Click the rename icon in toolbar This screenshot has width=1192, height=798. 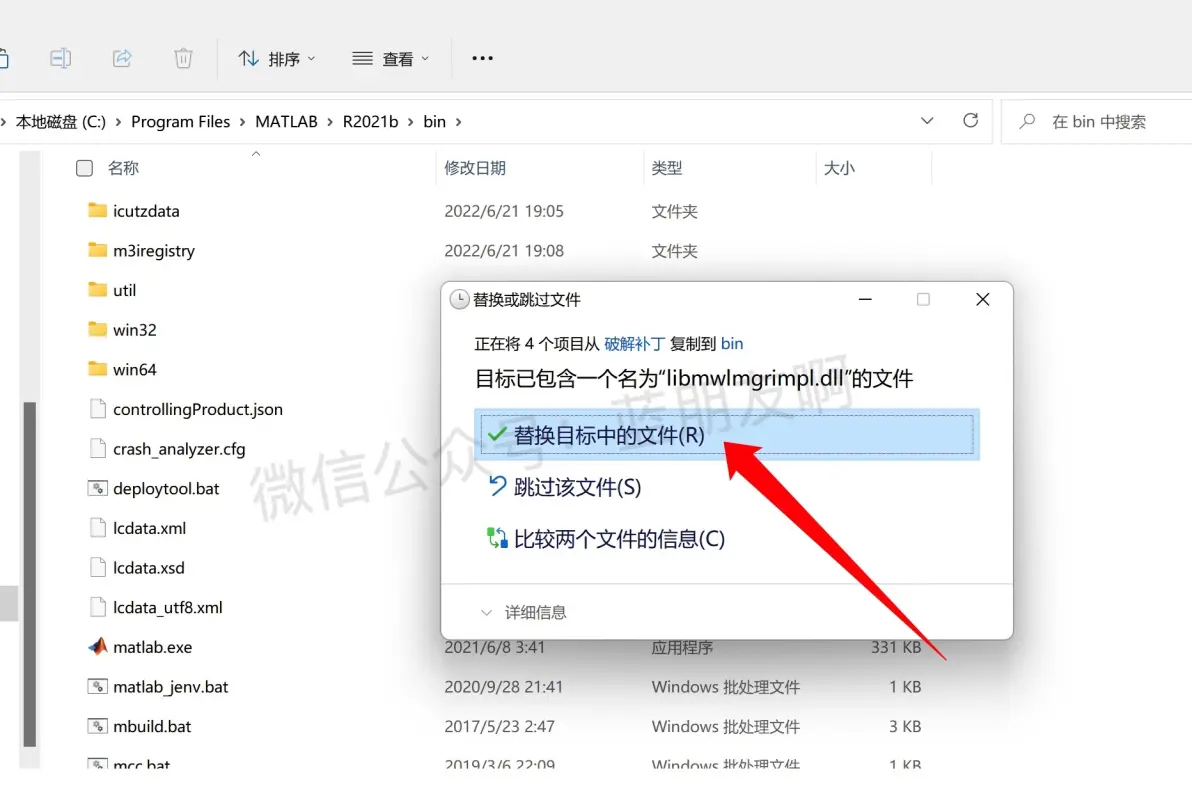click(x=61, y=58)
